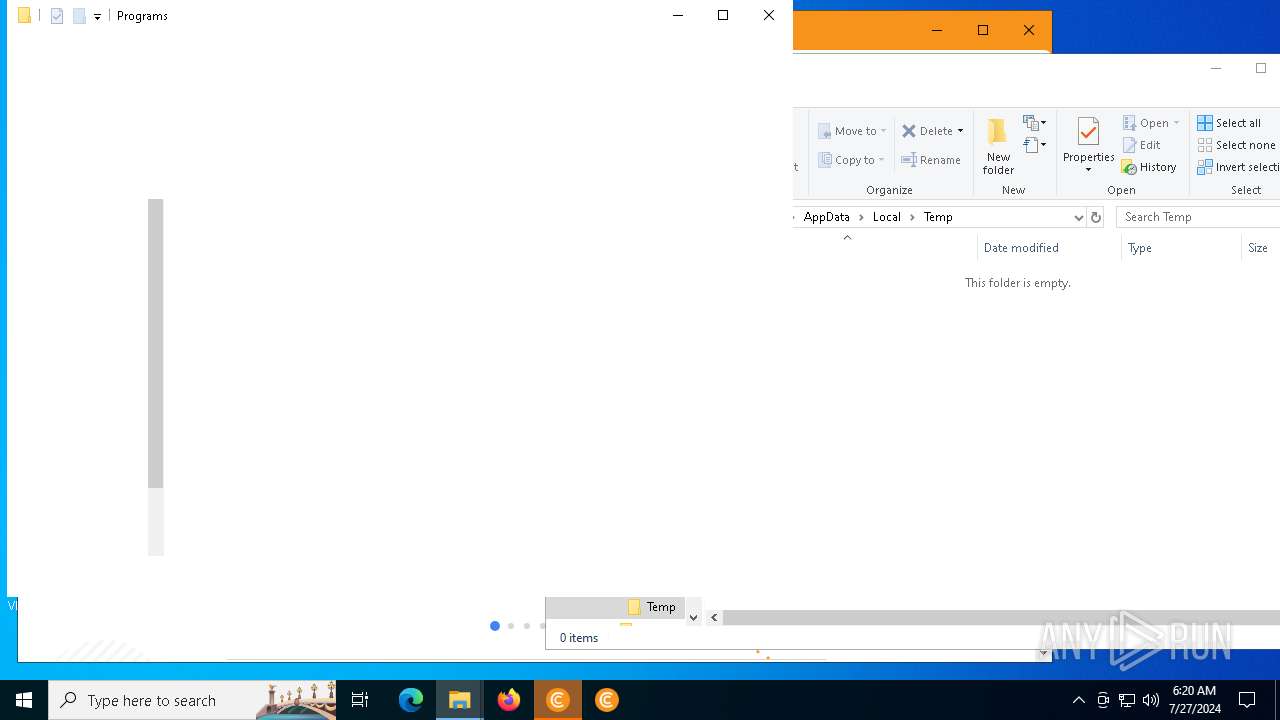The image size is (1280, 720).
Task: Click Local in the address breadcrumb
Action: tap(886, 217)
